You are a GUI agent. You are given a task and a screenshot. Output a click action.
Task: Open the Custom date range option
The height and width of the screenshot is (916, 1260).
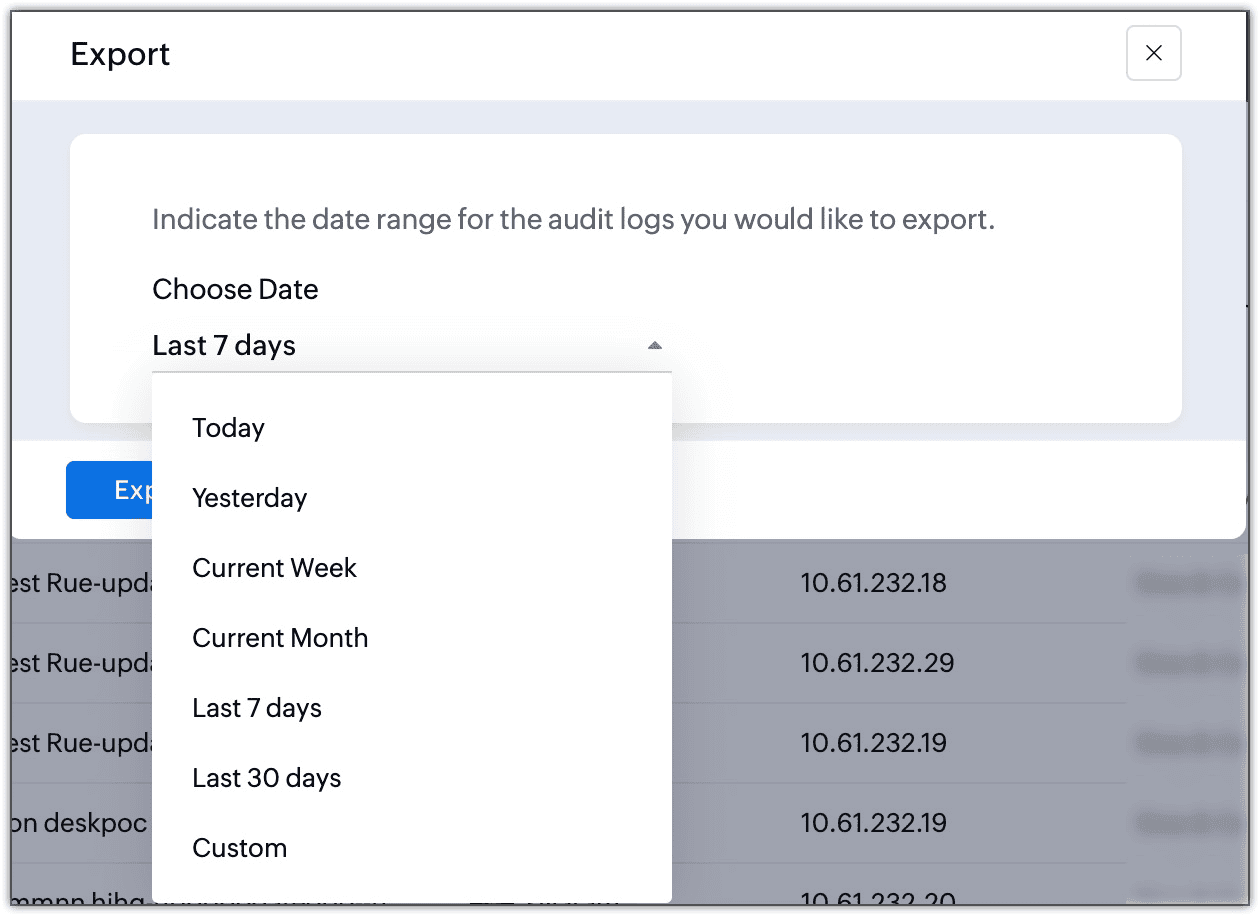(240, 848)
